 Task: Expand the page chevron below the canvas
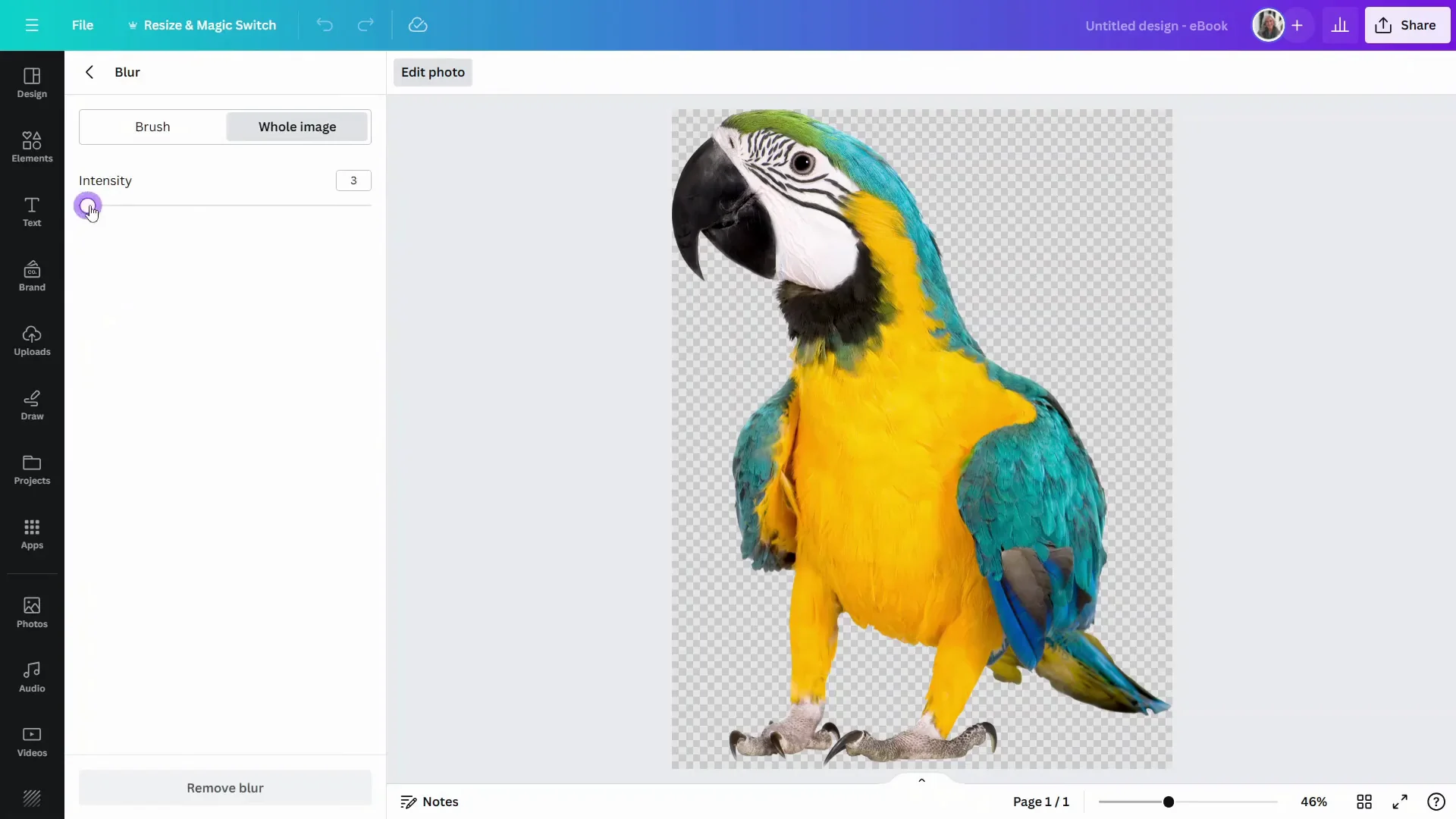pos(921,780)
